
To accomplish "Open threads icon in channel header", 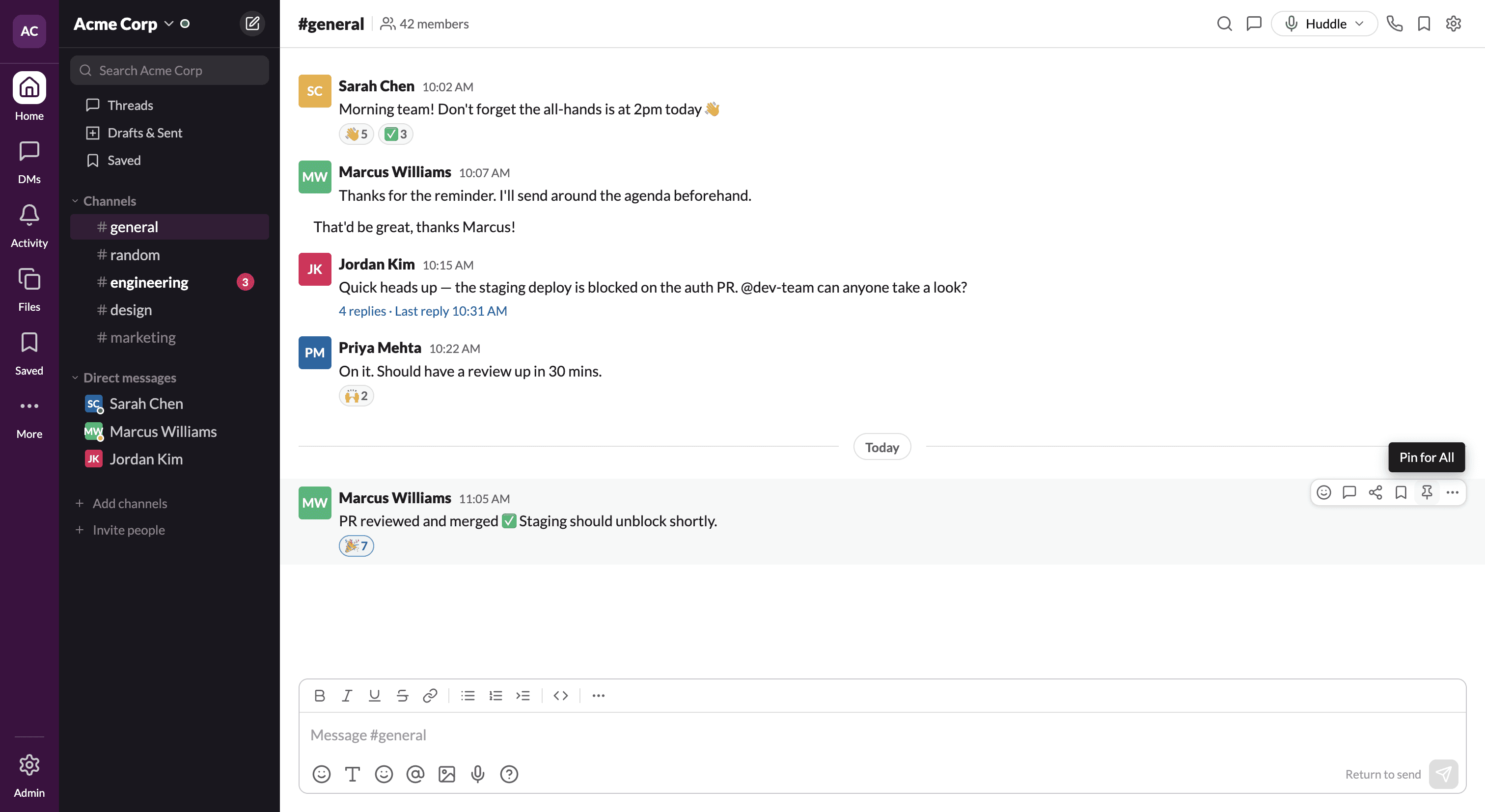I will [1254, 24].
